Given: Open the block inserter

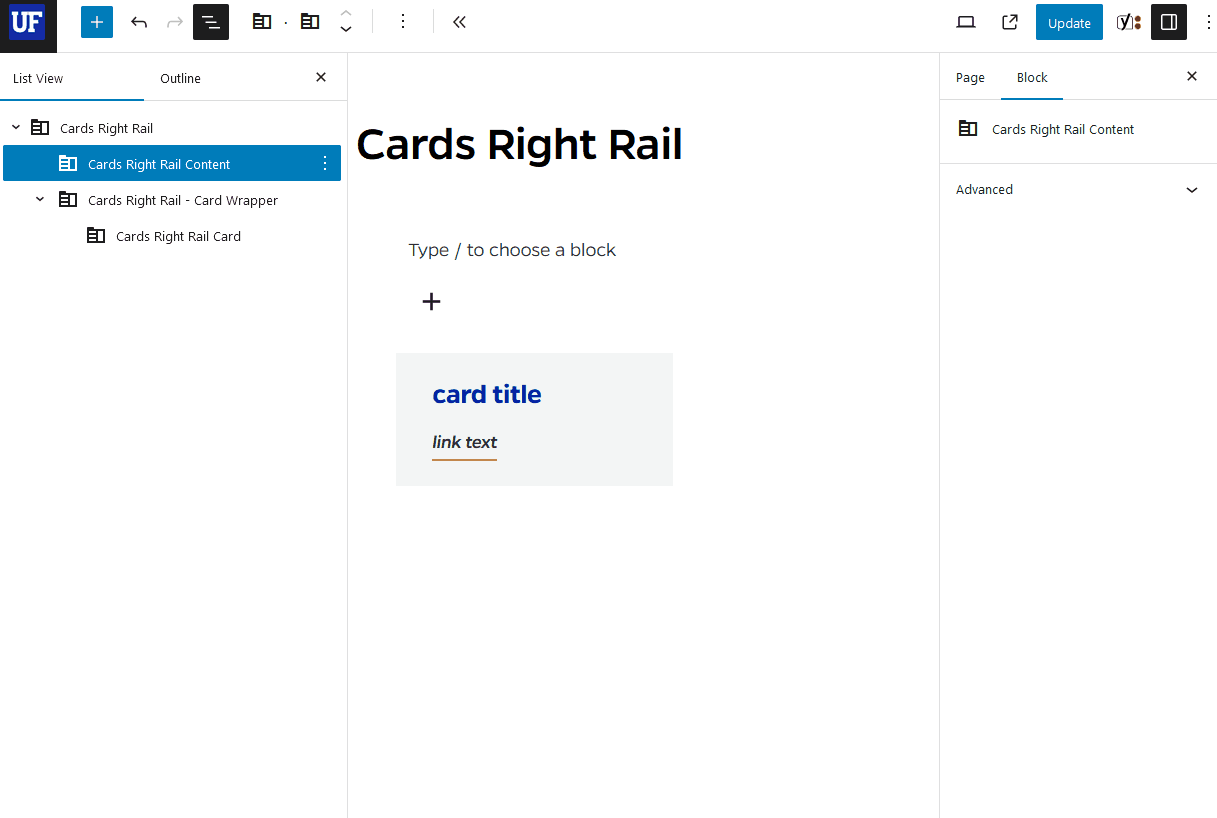Looking at the screenshot, I should [96, 21].
